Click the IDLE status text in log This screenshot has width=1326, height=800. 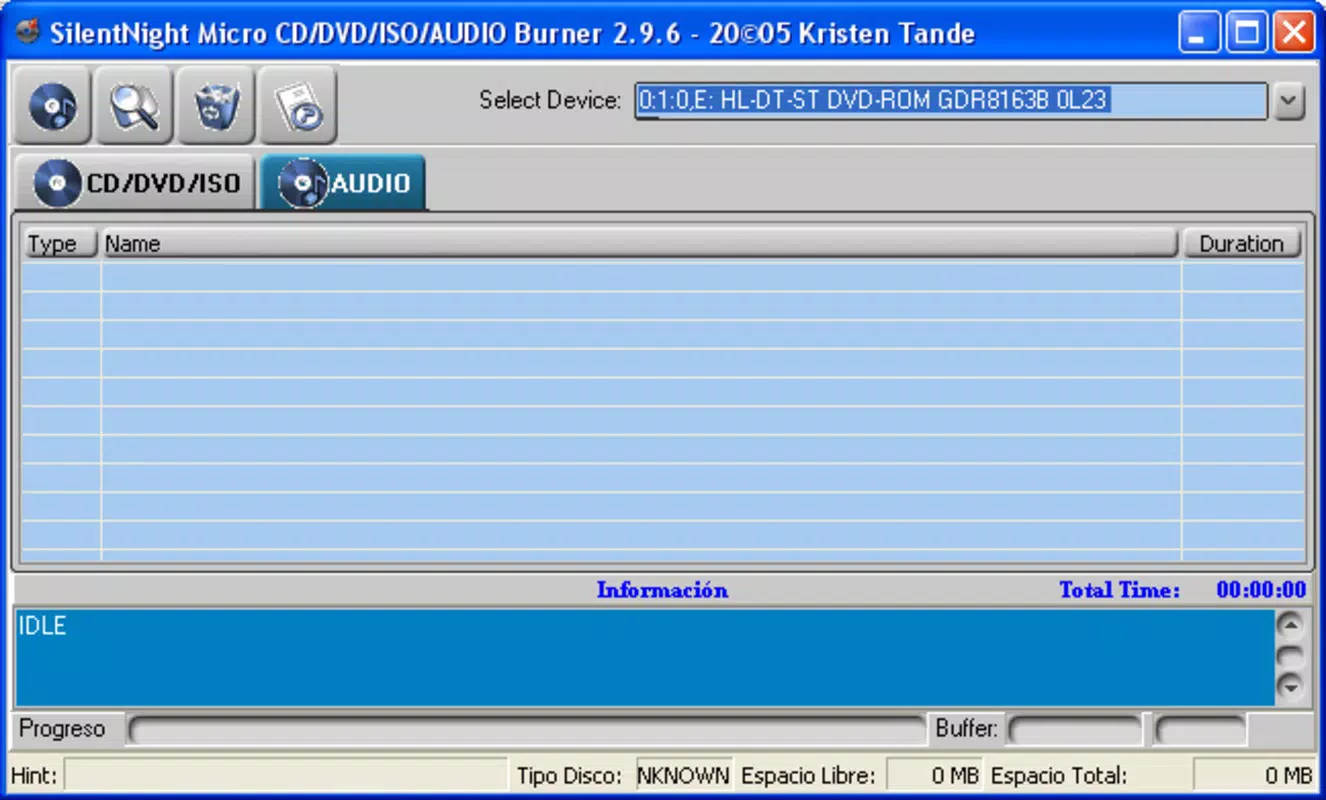click(42, 627)
